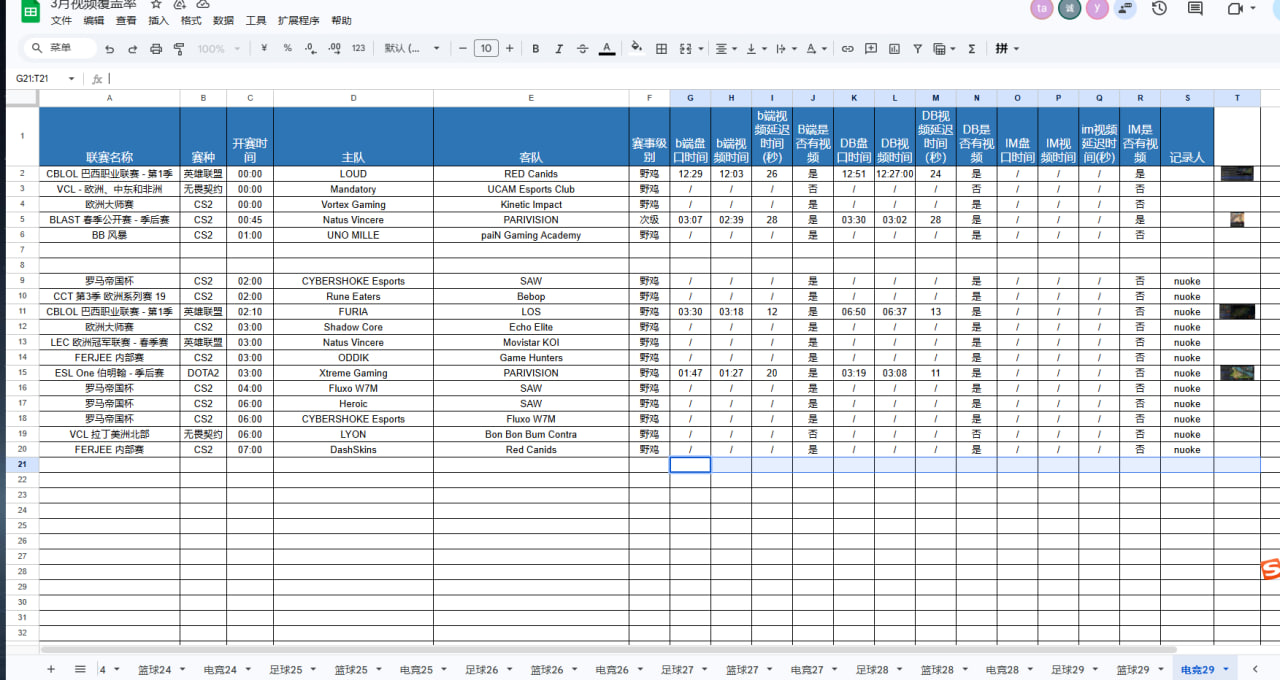Open comments panel icon
1280x680 pixels.
coord(1195,8)
